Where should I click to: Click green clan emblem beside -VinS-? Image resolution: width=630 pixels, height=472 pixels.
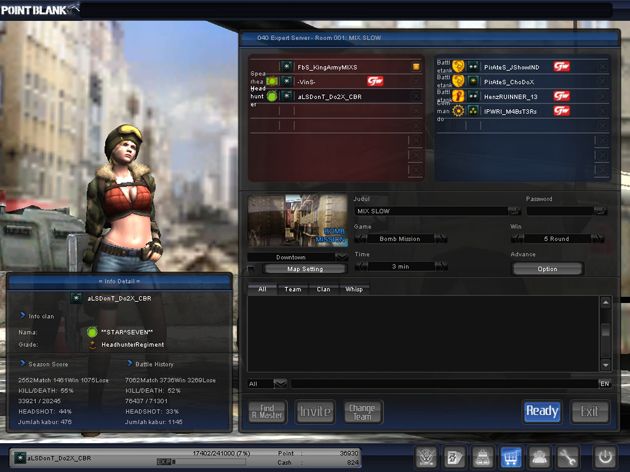click(x=272, y=82)
